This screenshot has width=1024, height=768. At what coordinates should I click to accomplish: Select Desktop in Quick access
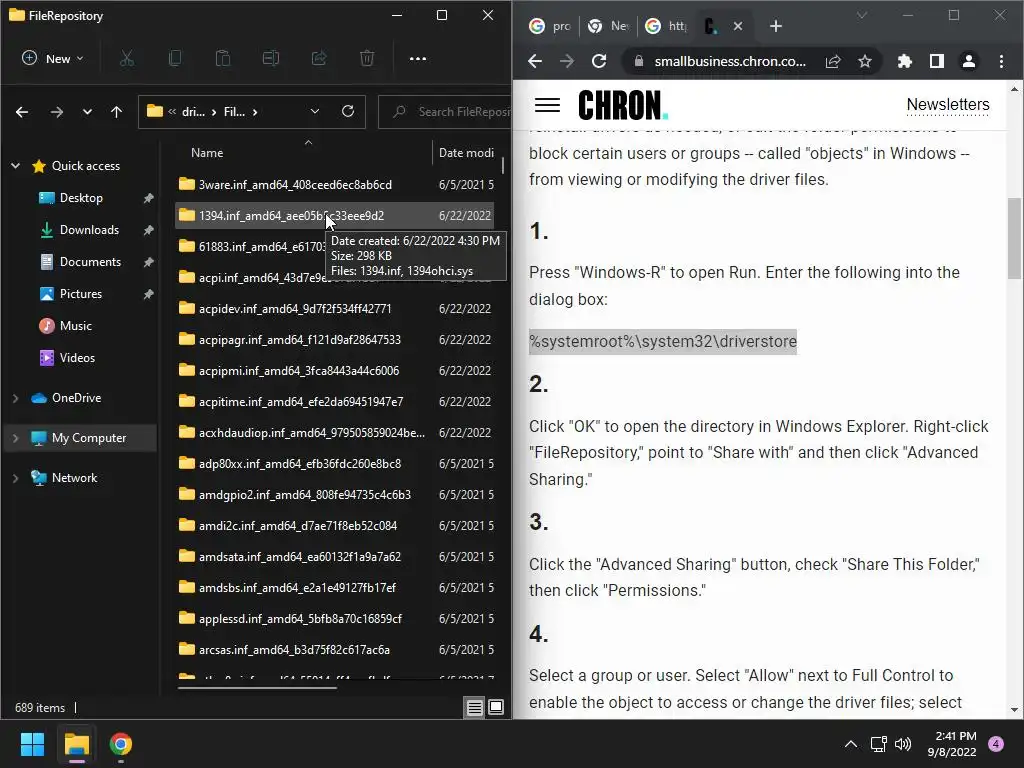(81, 198)
